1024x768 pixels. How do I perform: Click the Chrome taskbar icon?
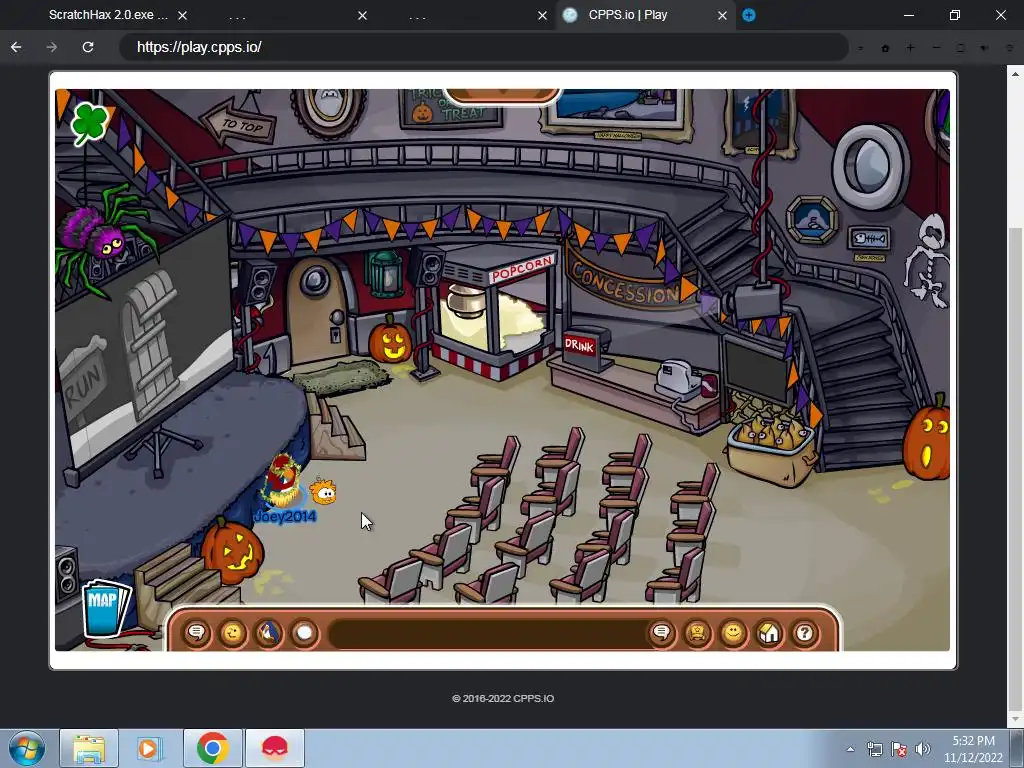click(212, 748)
